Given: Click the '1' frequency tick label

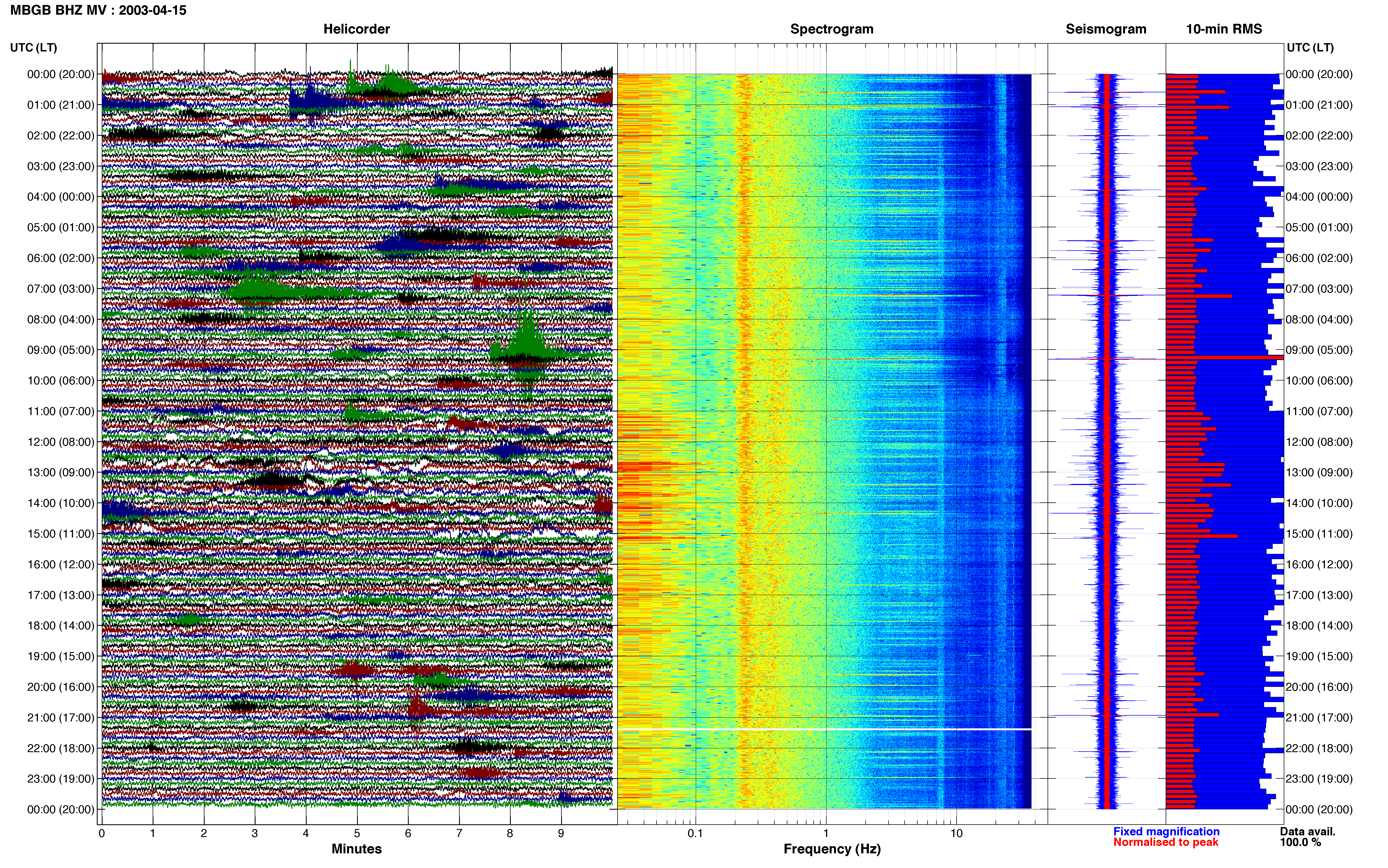Looking at the screenshot, I should pyautogui.click(x=826, y=833).
